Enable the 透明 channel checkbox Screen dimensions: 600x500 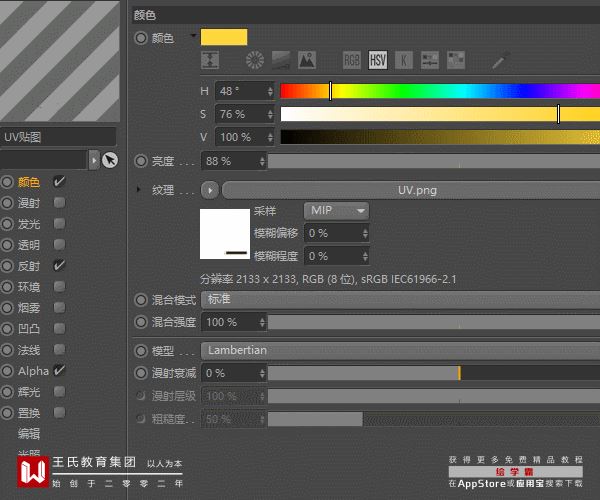(59, 244)
